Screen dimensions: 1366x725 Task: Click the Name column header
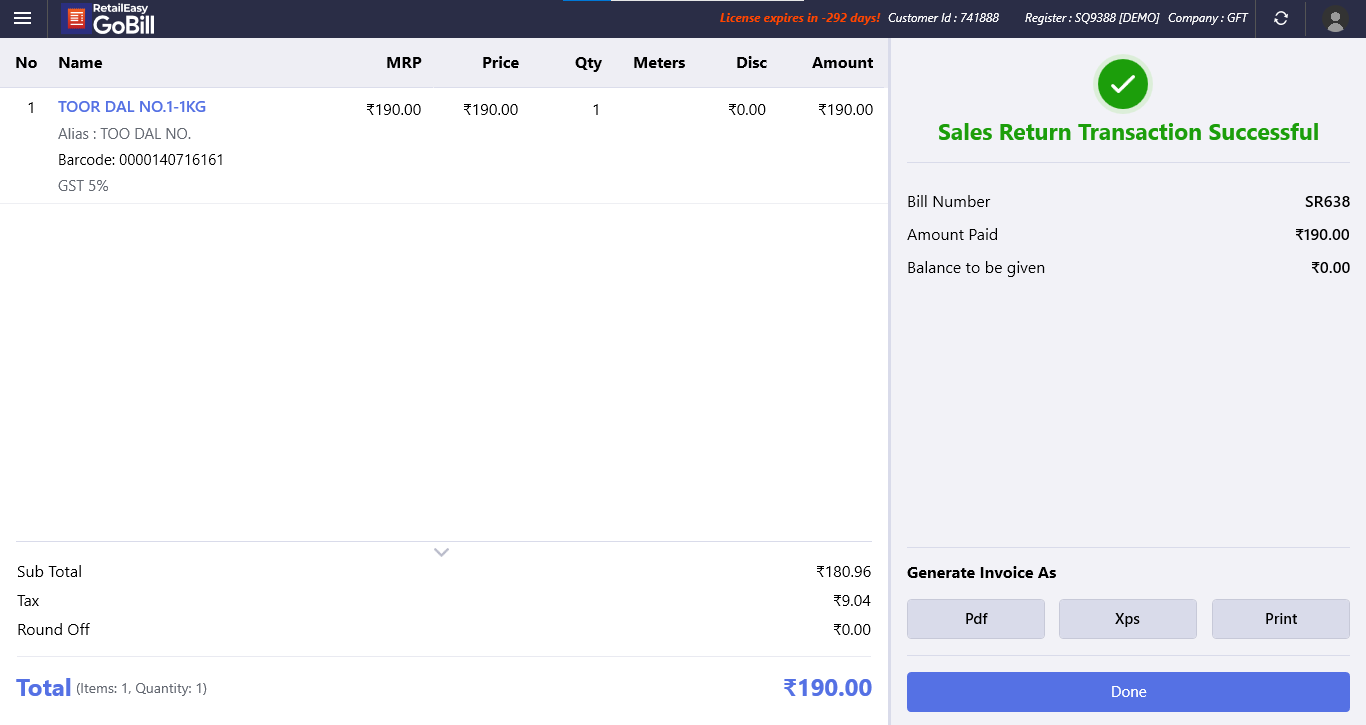click(80, 63)
